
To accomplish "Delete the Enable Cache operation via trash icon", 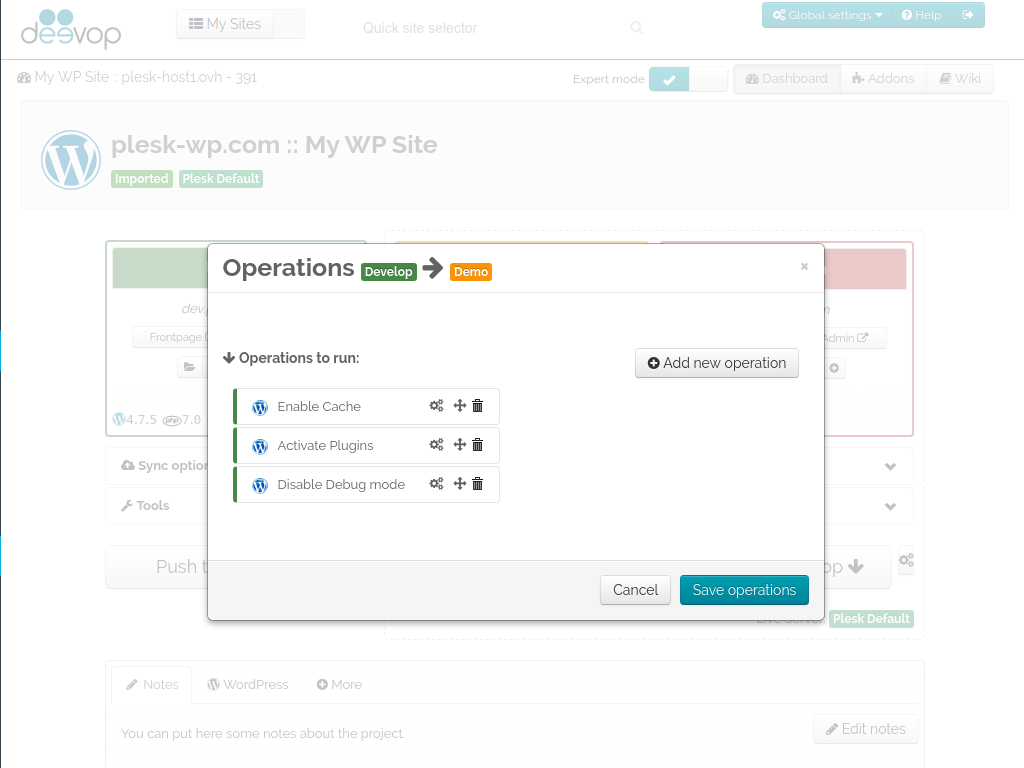I will pos(477,406).
